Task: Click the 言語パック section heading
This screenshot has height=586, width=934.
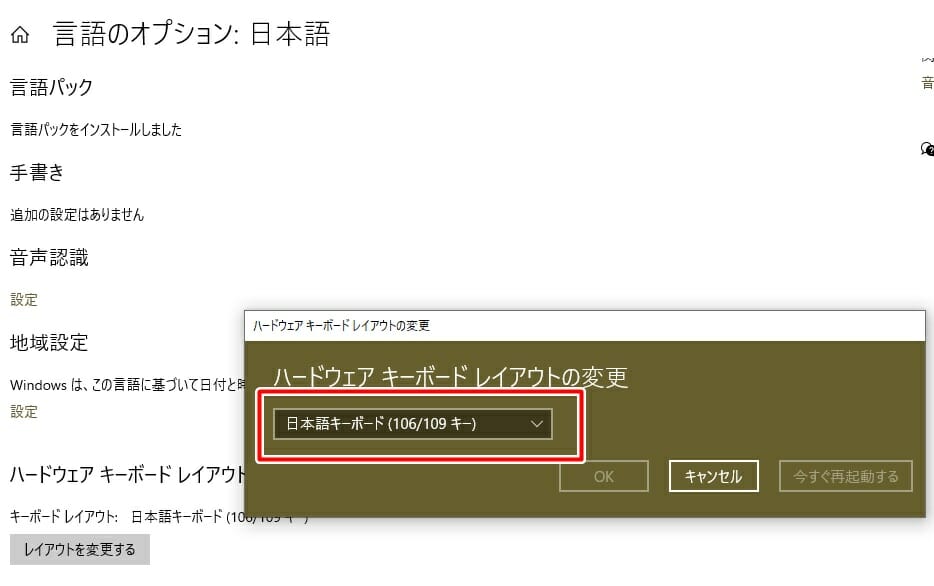Action: click(x=51, y=88)
